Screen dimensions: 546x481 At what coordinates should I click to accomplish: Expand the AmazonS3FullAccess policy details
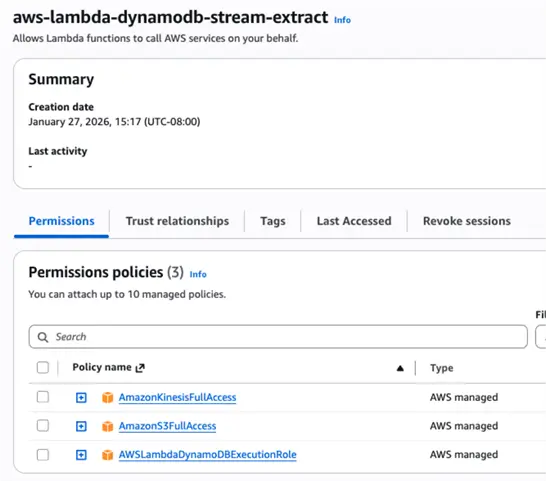click(x=81, y=426)
